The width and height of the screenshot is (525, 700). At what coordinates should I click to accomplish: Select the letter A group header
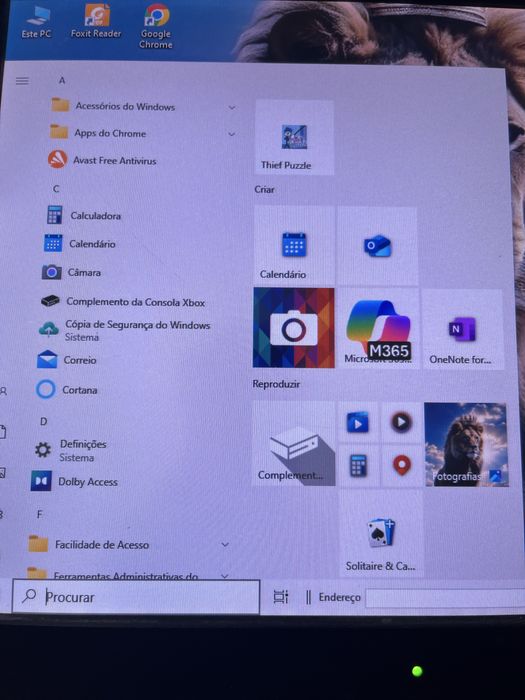coord(62,80)
